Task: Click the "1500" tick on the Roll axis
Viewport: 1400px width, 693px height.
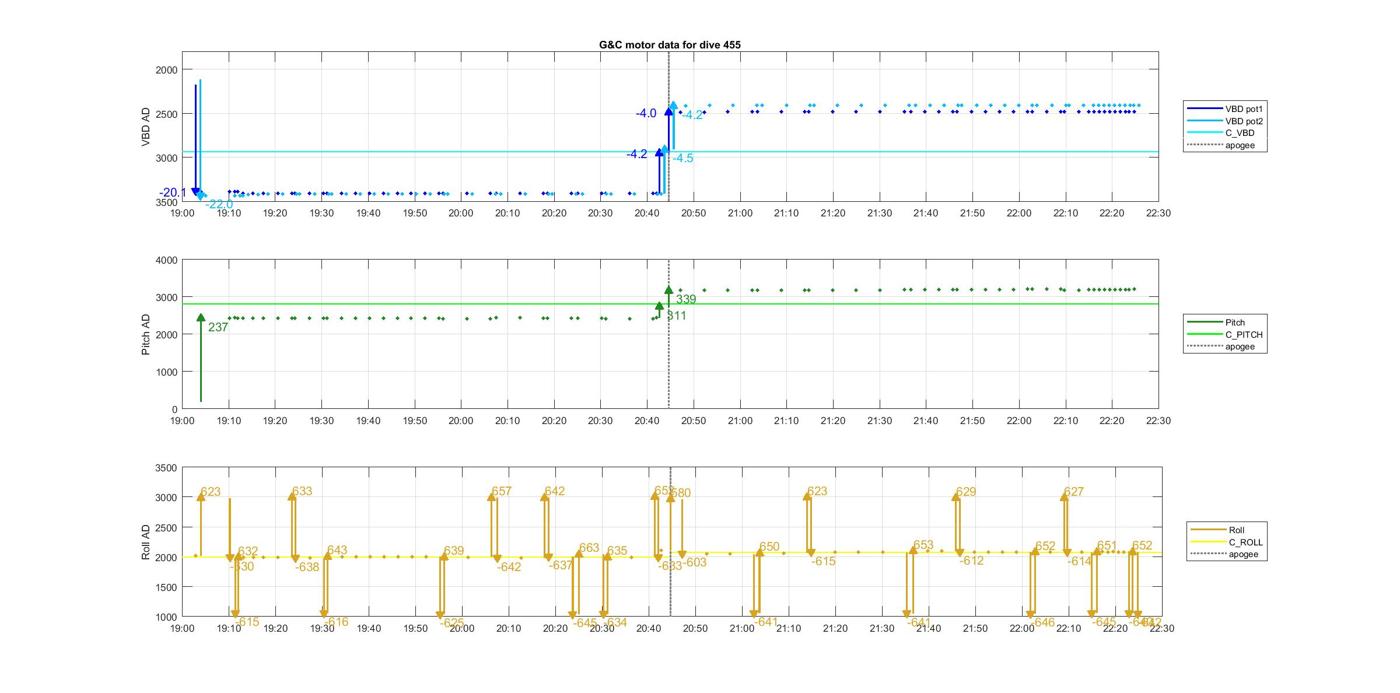Action: pyautogui.click(x=166, y=587)
